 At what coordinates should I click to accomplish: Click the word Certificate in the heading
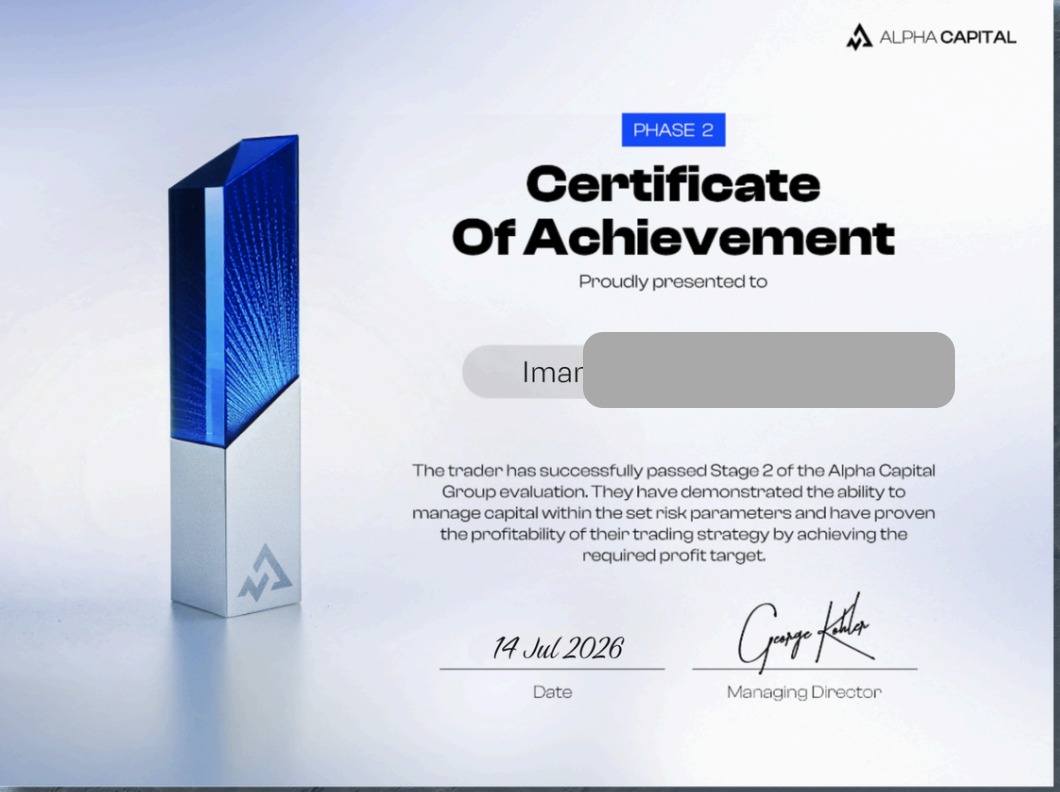[x=673, y=184]
